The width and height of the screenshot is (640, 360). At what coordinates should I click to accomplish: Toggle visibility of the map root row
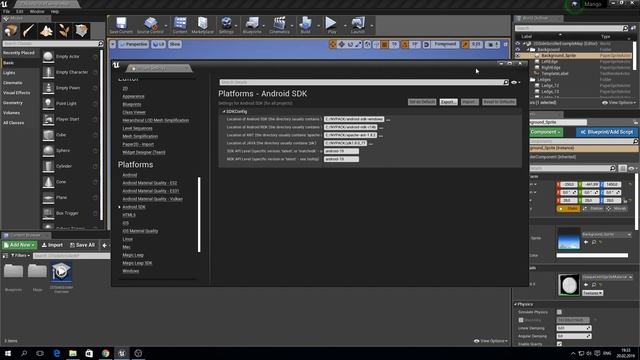(x=518, y=44)
